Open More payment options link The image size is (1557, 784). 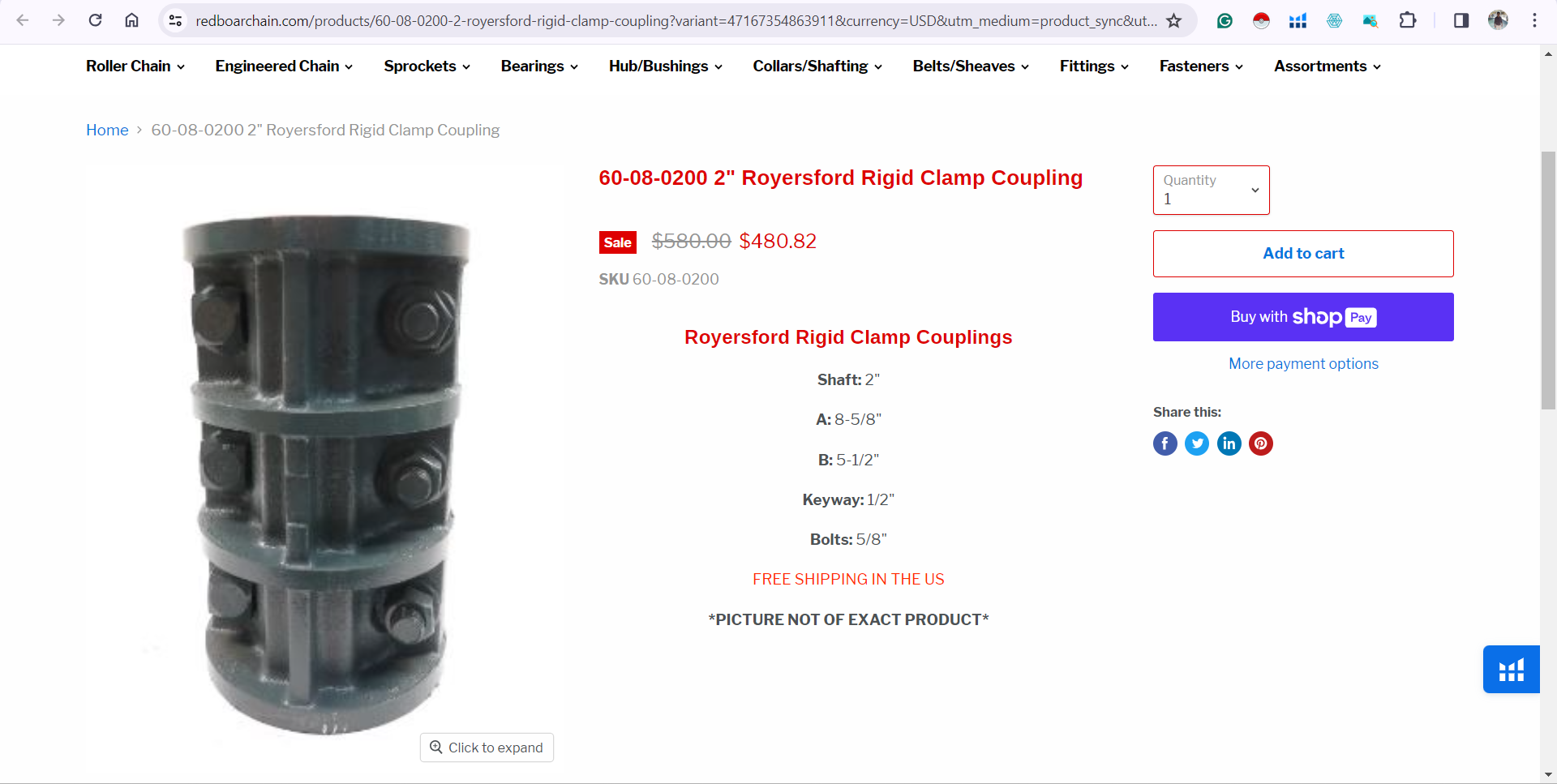click(1303, 364)
